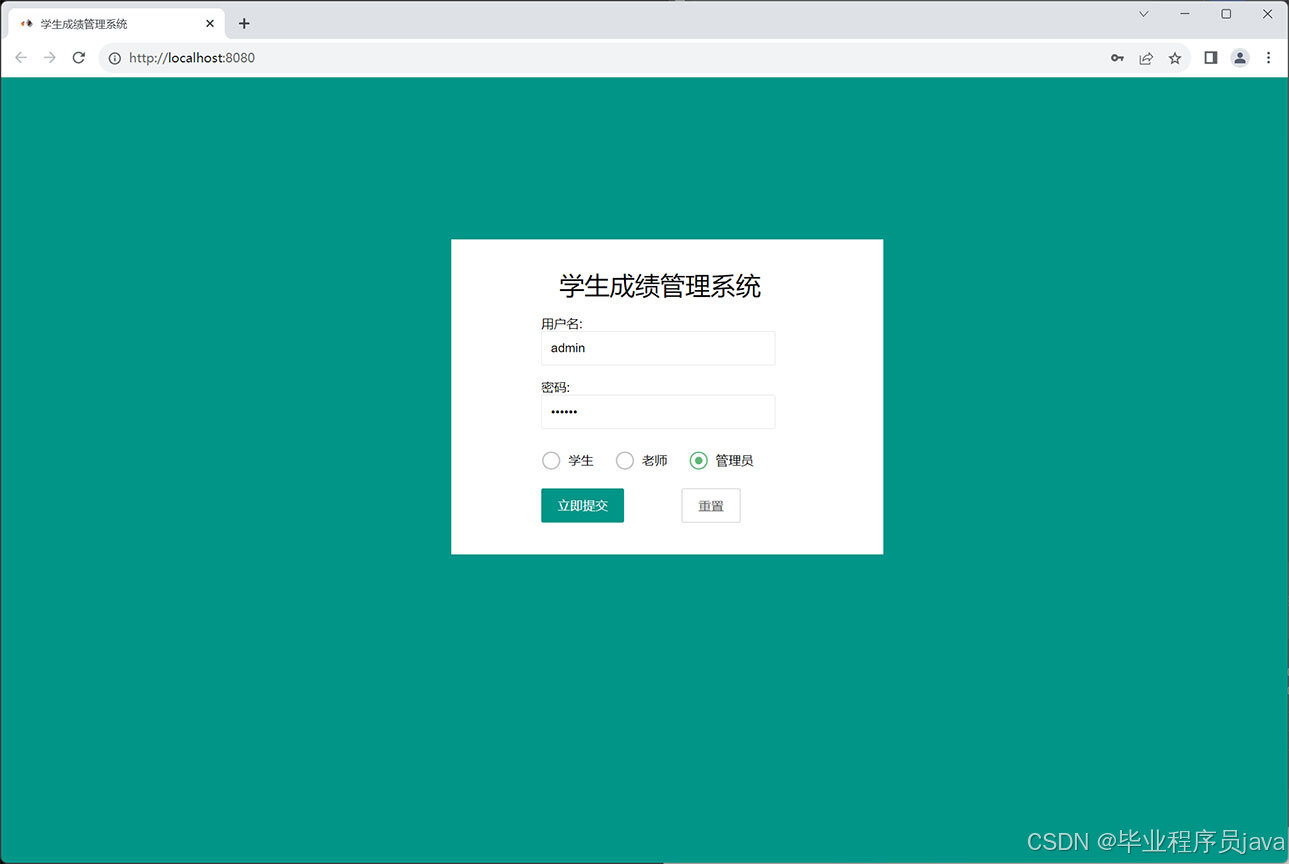Screen dimensions: 1289x864
Task: Click the 重置 reset button
Action: pyautogui.click(x=711, y=505)
